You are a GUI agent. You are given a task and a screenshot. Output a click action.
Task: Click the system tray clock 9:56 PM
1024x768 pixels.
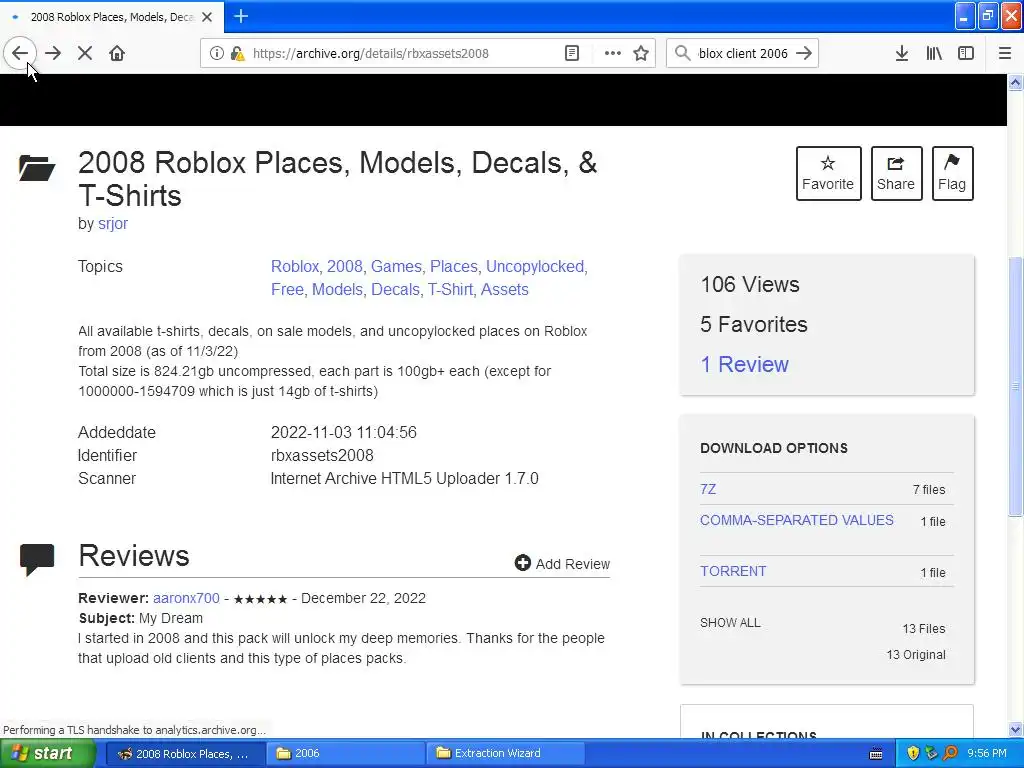pyautogui.click(x=987, y=754)
